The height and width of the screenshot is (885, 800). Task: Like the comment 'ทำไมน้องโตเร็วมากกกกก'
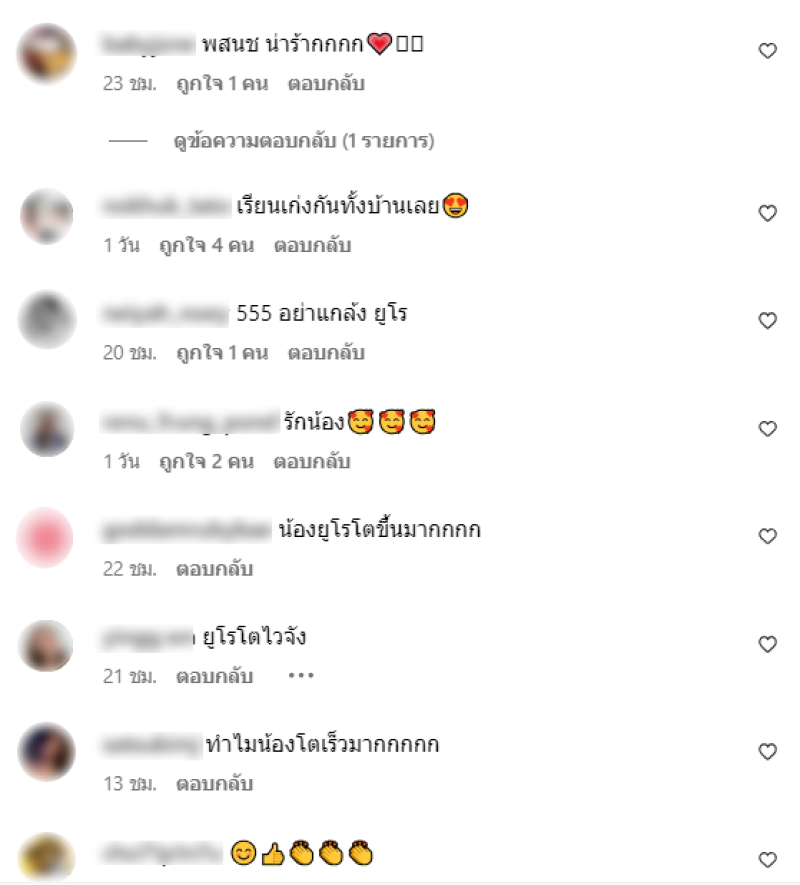point(767,752)
